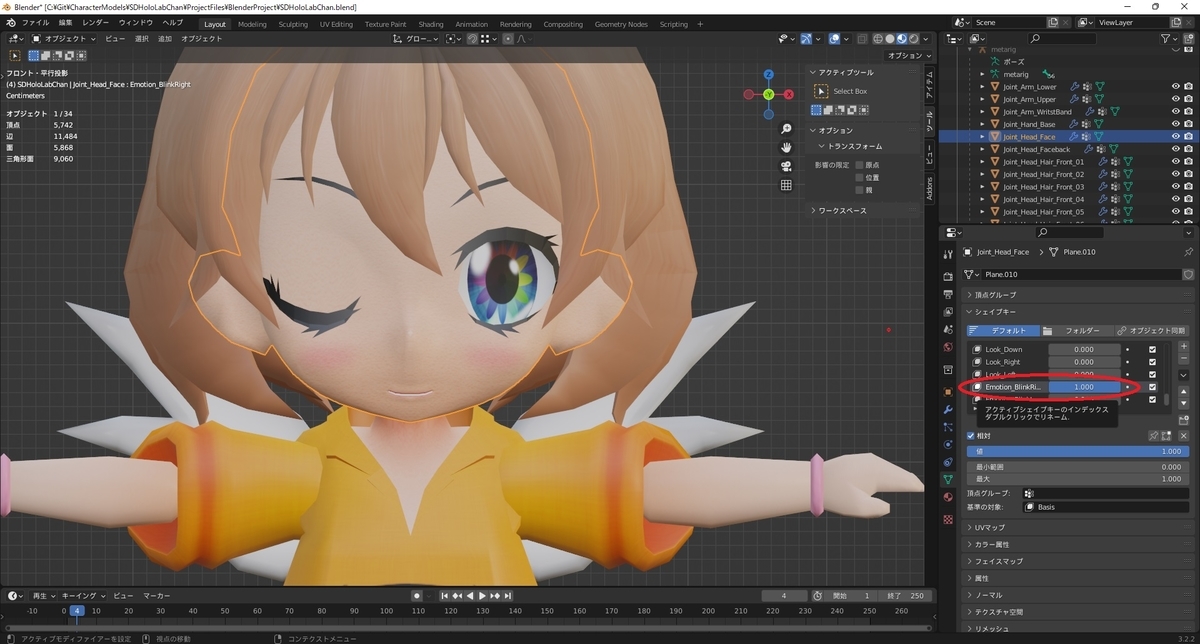
Task: Click the zoom magnifier icon in viewport
Action: tap(787, 129)
